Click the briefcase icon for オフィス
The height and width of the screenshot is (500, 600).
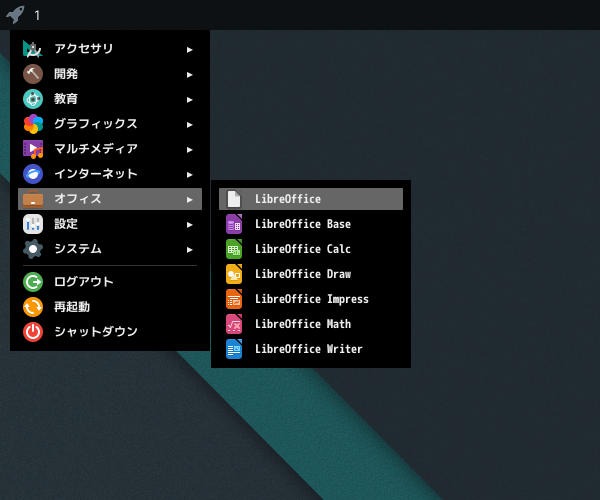(33, 199)
